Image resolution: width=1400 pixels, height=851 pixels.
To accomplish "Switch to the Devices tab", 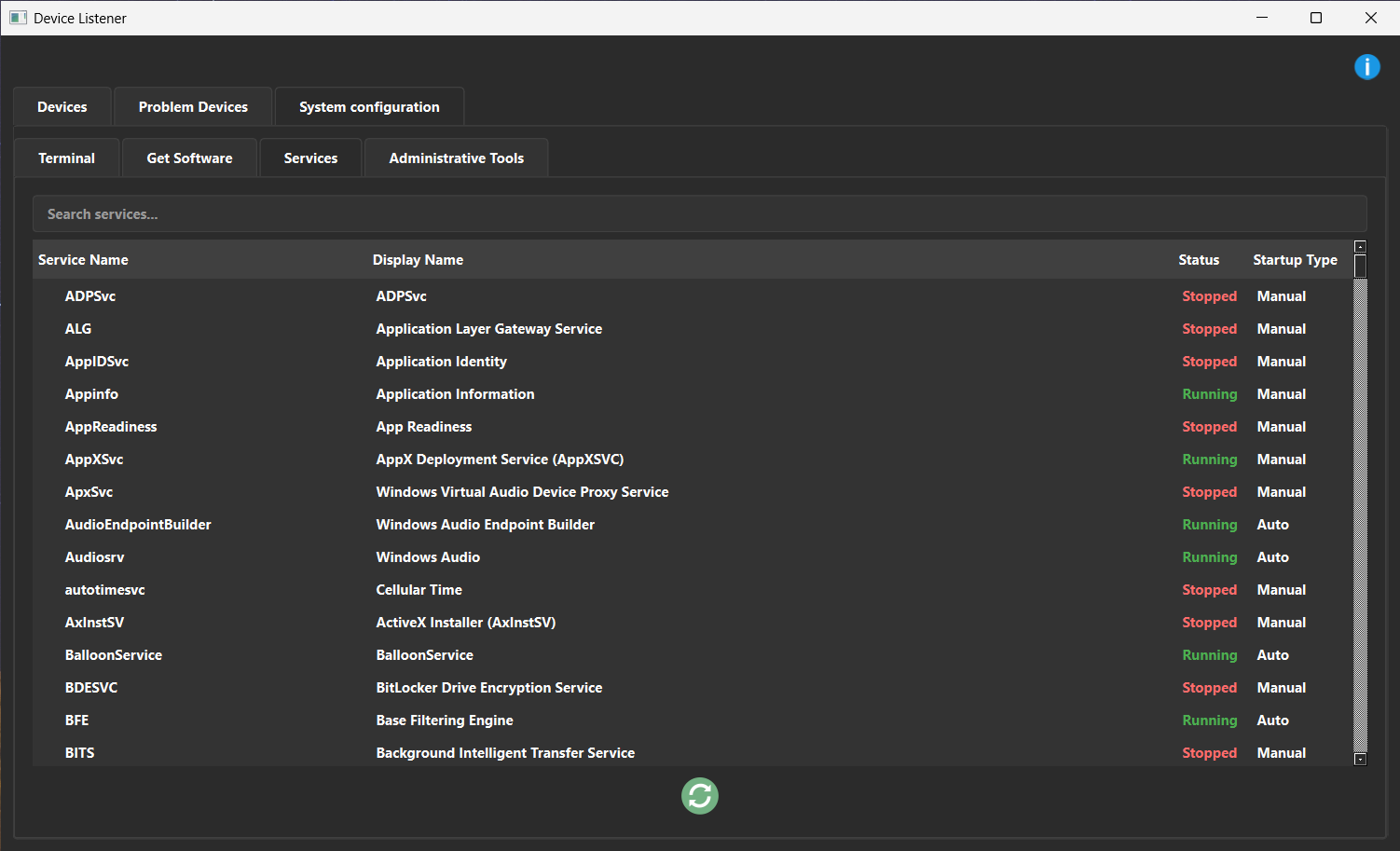I will [x=62, y=107].
